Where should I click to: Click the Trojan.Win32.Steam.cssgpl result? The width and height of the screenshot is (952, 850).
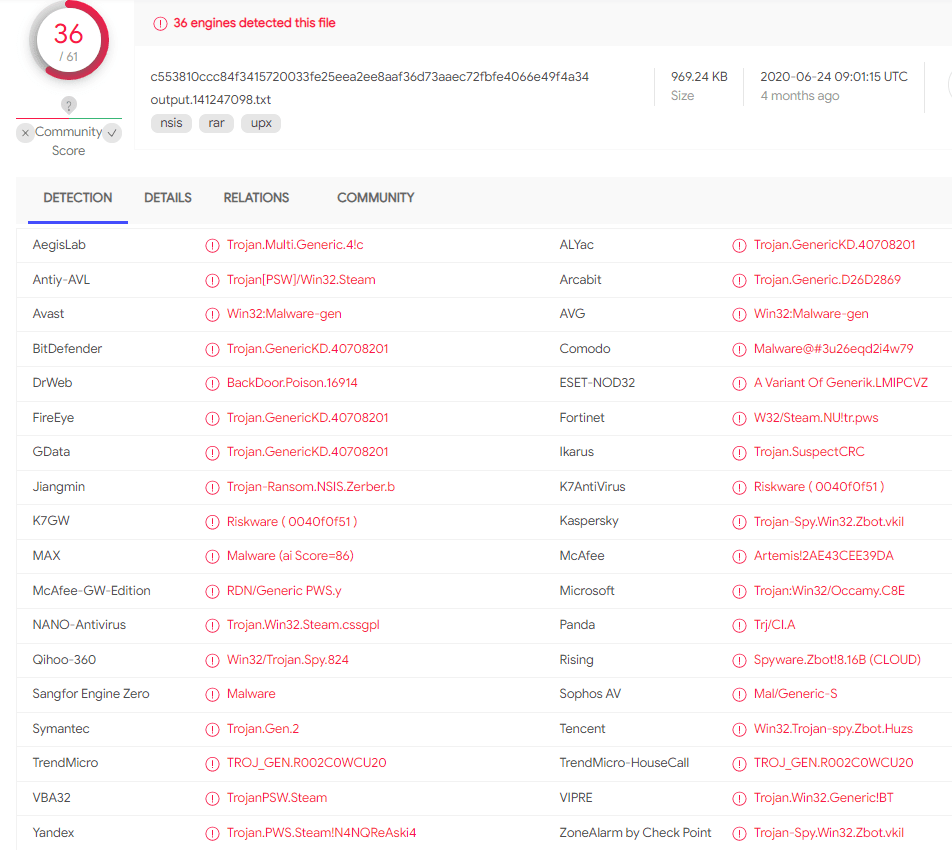pos(303,624)
